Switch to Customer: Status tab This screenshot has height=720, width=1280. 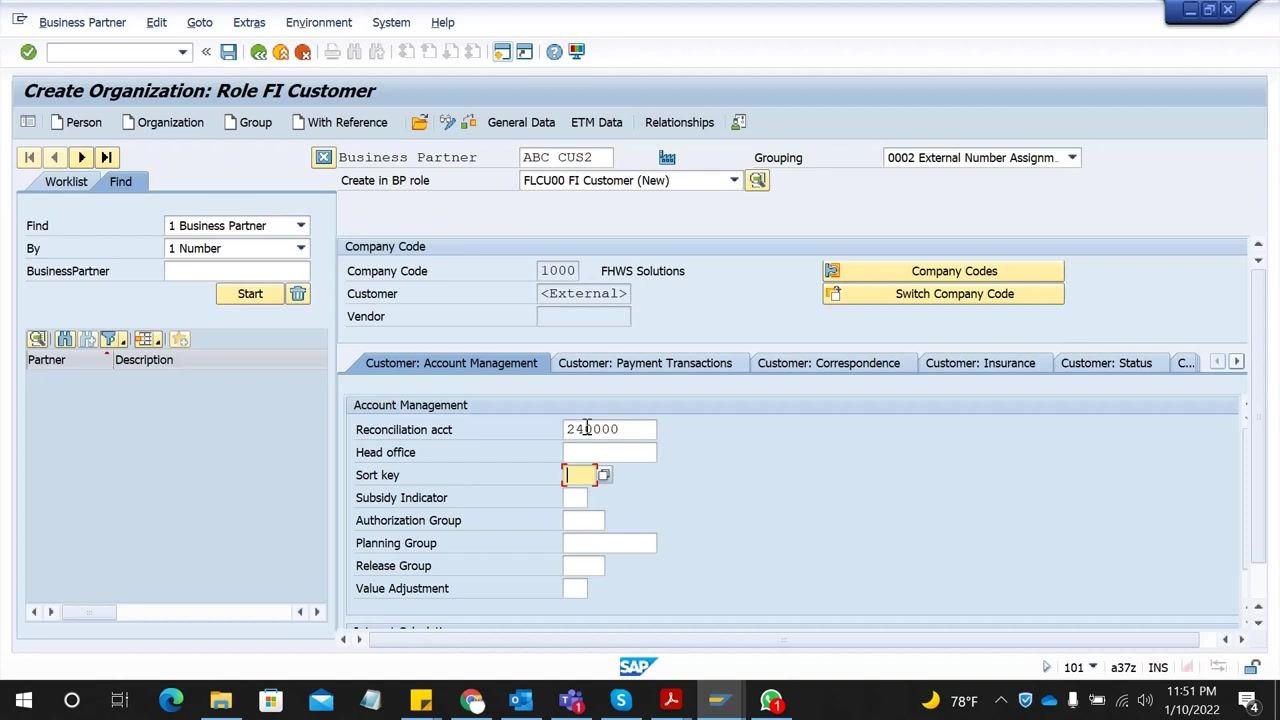tap(1106, 363)
